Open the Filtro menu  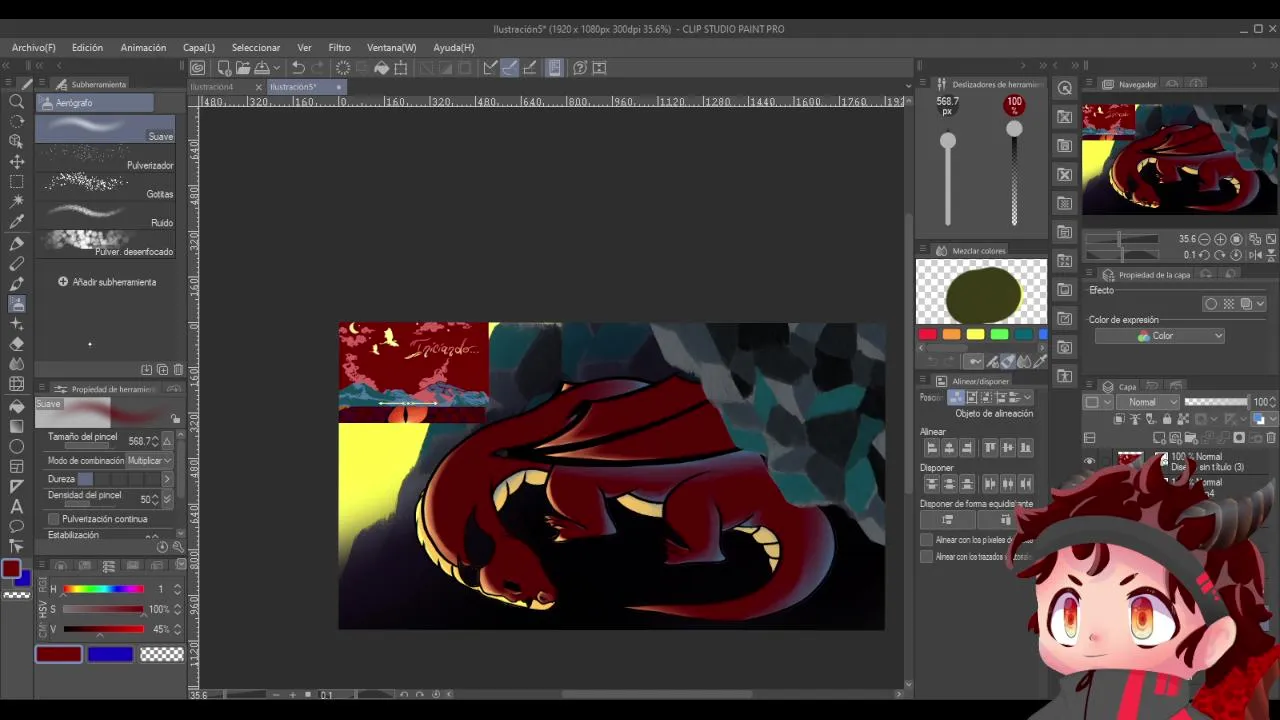pyautogui.click(x=339, y=47)
